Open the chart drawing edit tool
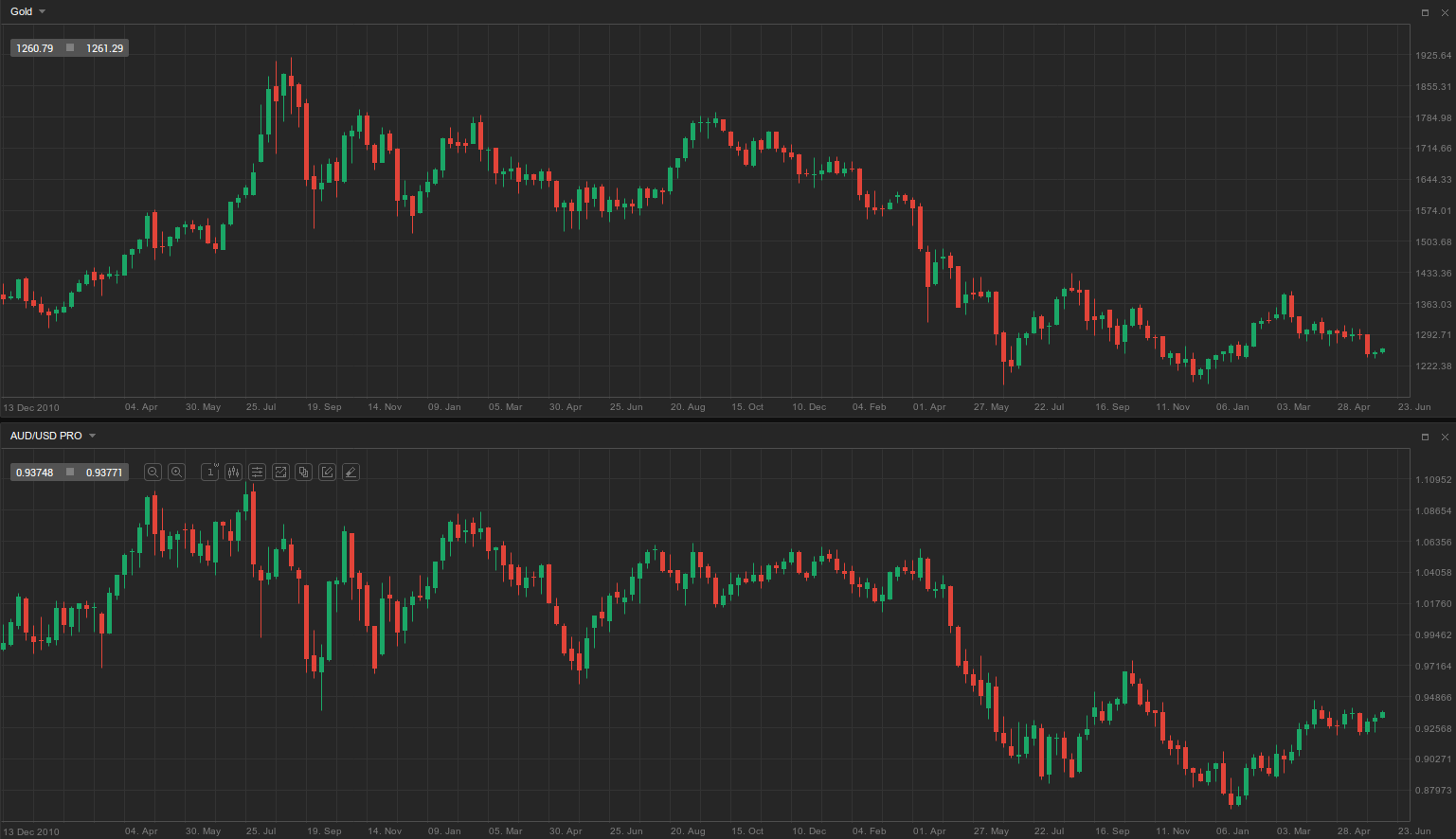 327,472
